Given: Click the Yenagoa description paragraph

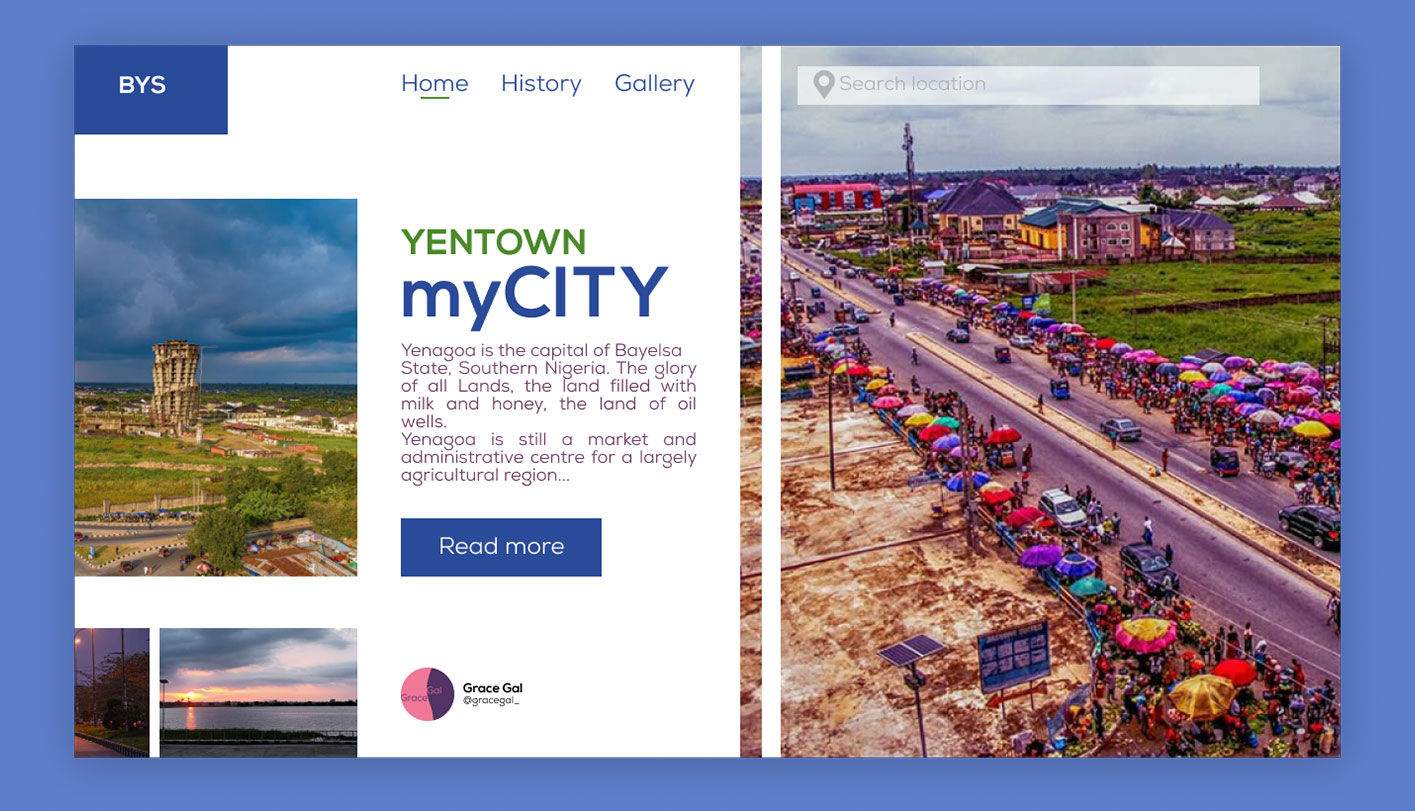Looking at the screenshot, I should (x=548, y=412).
